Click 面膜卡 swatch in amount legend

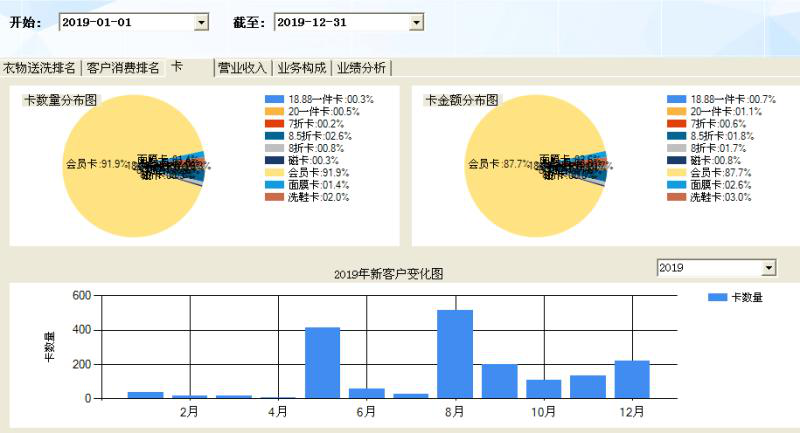677,185
